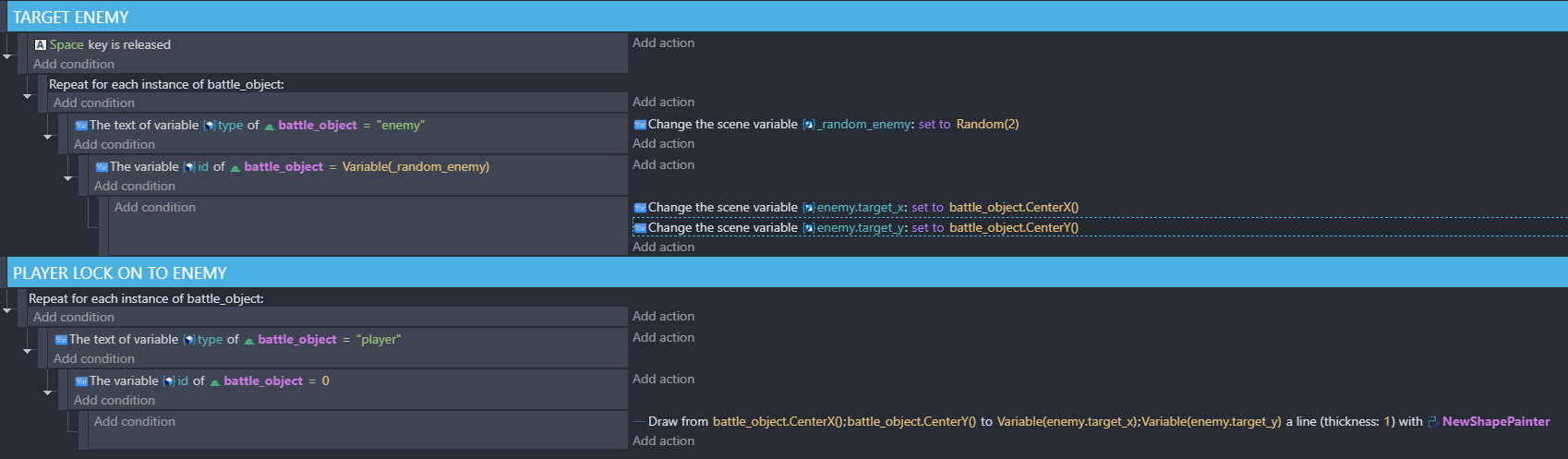This screenshot has height=459, width=1568.
Task: Add condition under second Repeat in PLAYER LOCK
Action: coord(74,317)
